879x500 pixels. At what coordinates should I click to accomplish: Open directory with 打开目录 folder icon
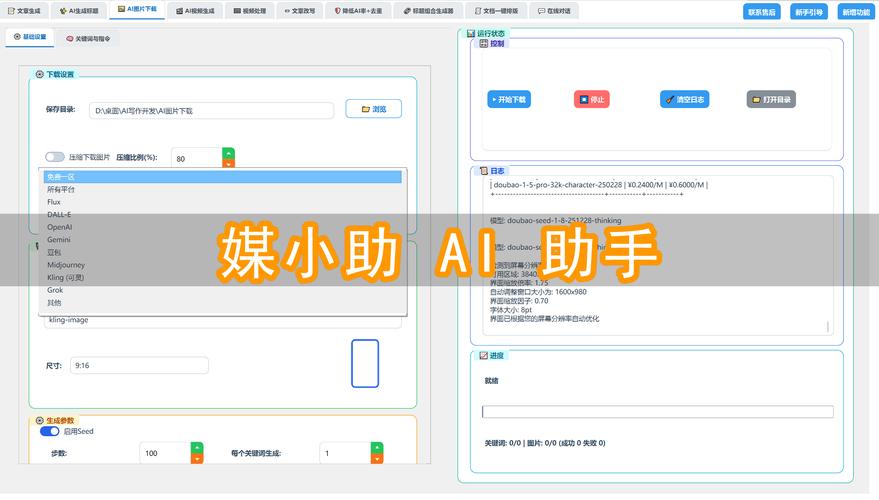point(755,100)
